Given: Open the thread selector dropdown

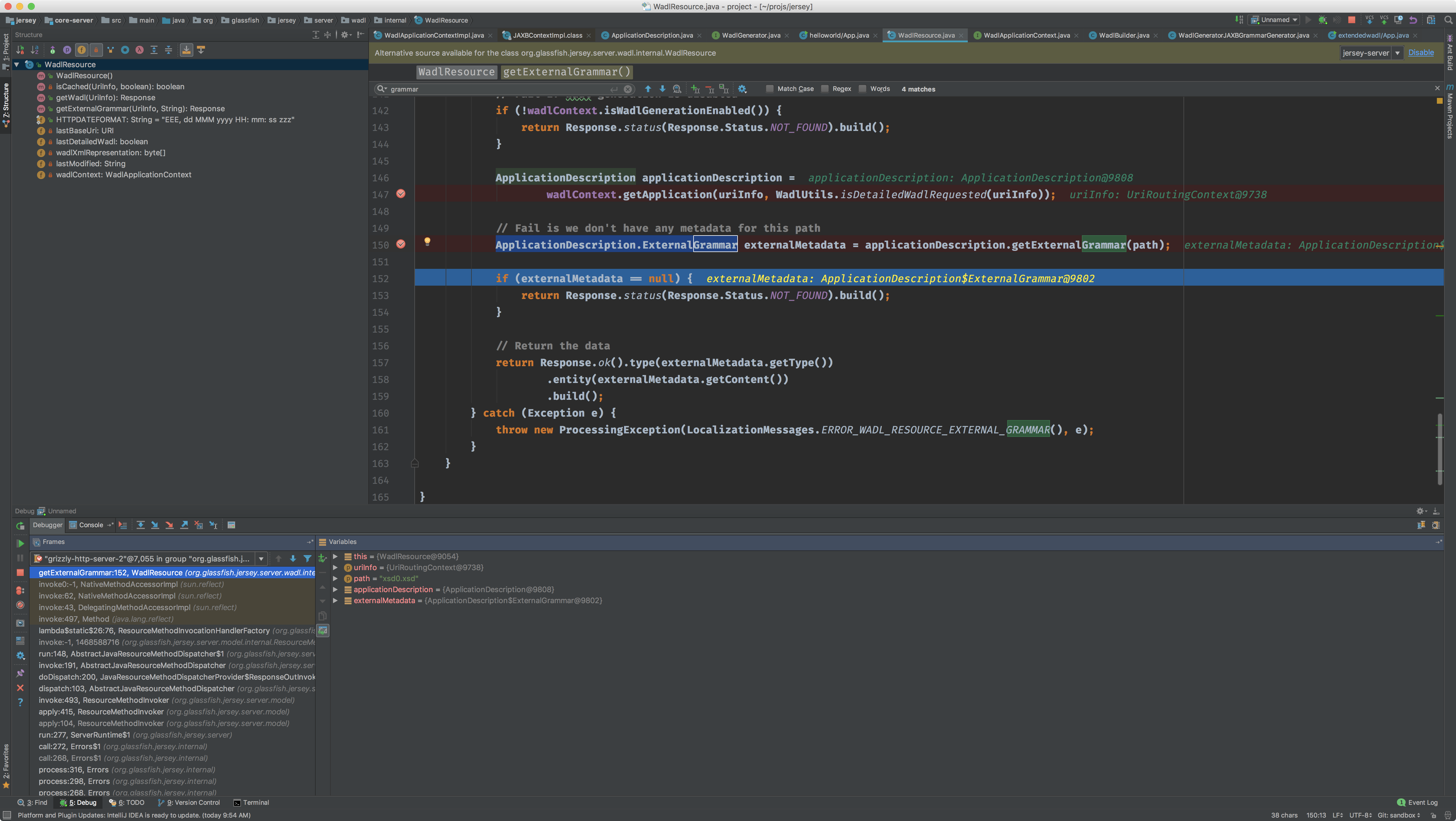Looking at the screenshot, I should [x=261, y=559].
